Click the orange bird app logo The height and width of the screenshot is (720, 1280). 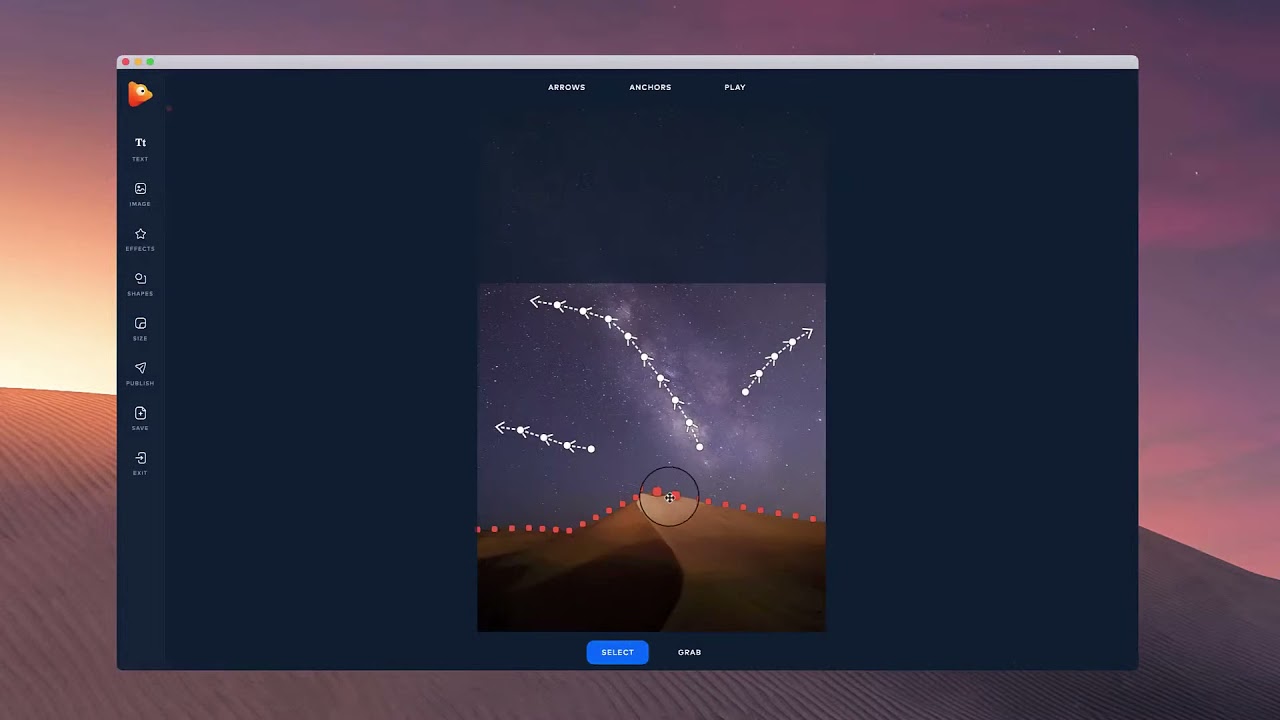(140, 94)
